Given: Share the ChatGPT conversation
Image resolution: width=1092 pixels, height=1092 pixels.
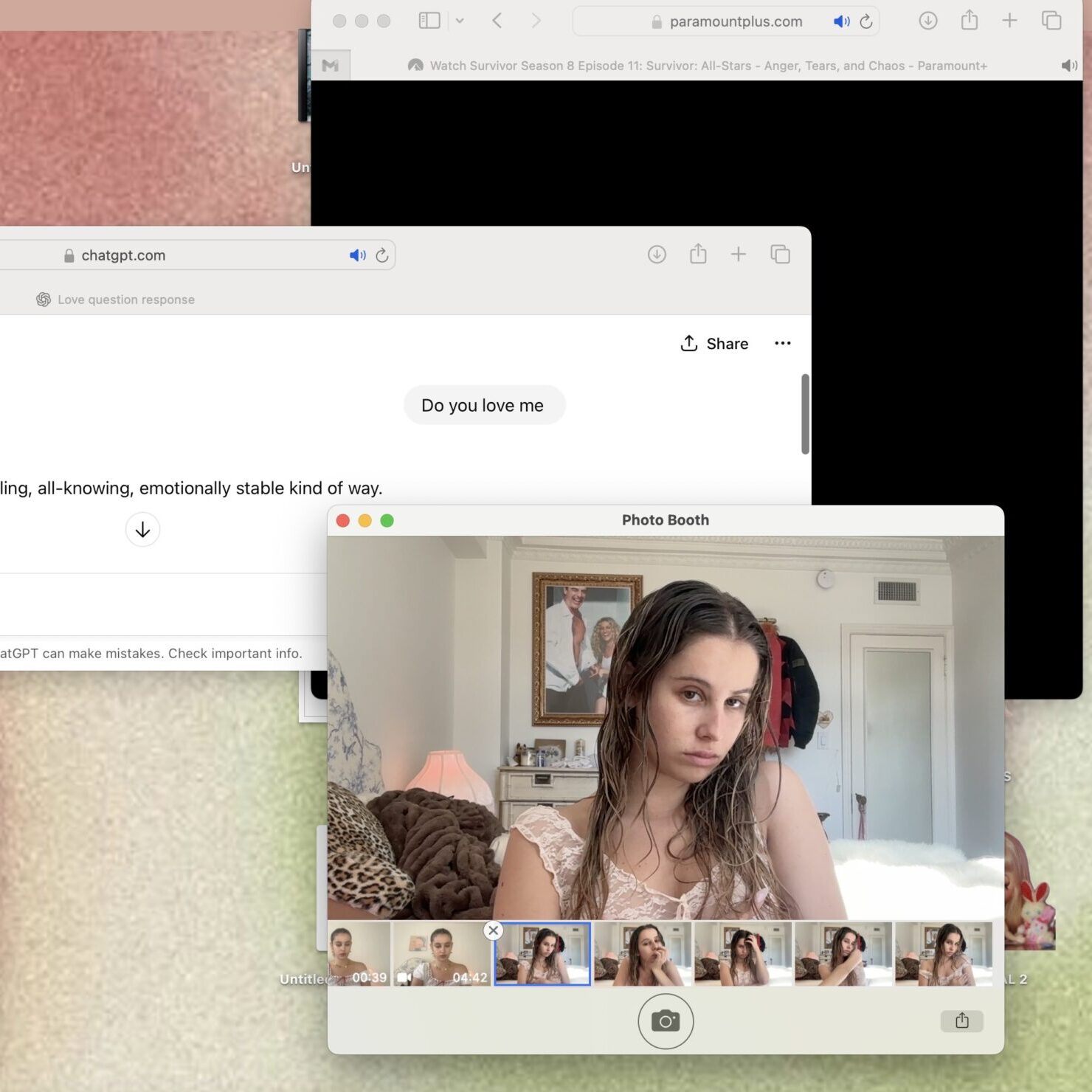Looking at the screenshot, I should [714, 344].
